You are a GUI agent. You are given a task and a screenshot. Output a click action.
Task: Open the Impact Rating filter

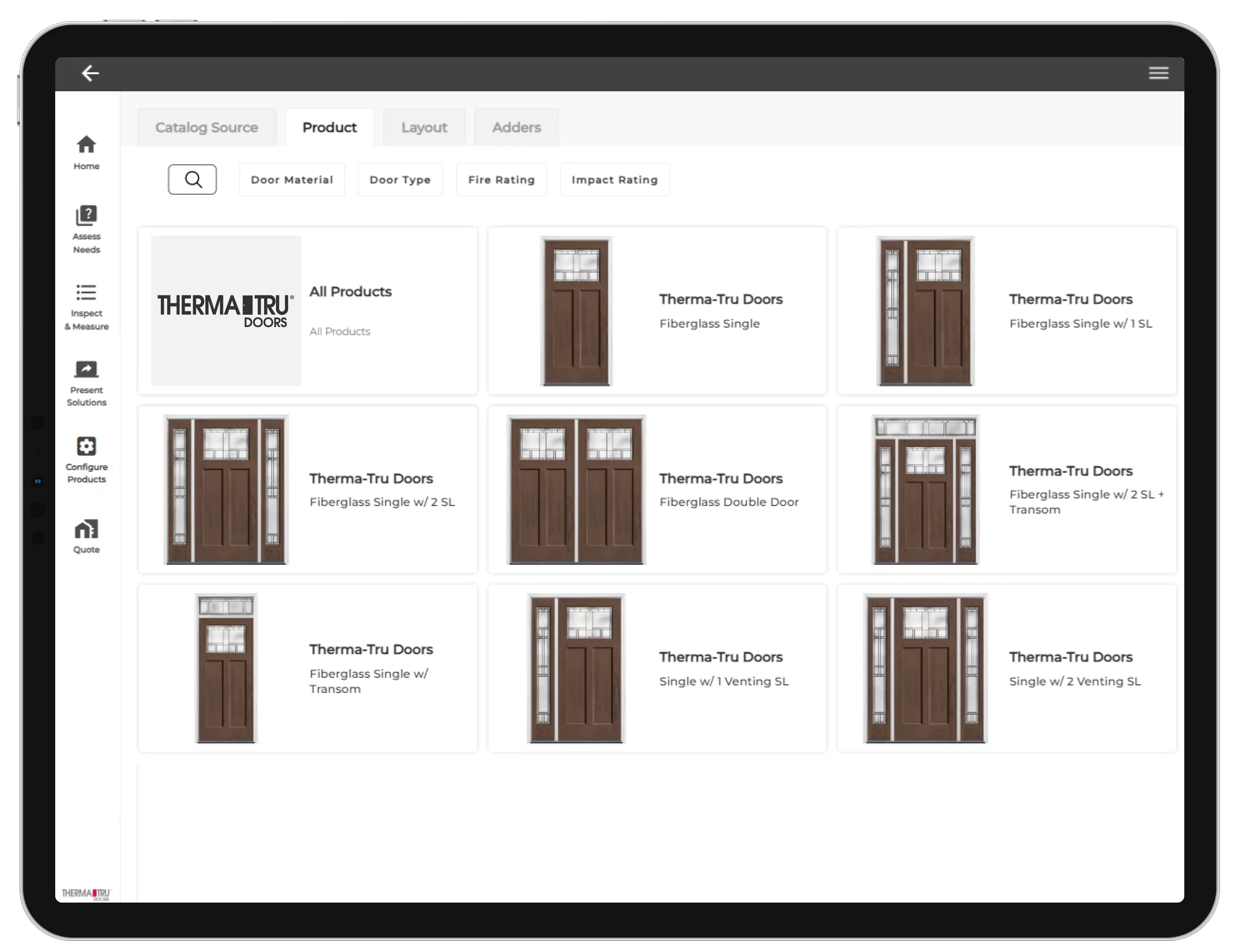[x=614, y=180]
